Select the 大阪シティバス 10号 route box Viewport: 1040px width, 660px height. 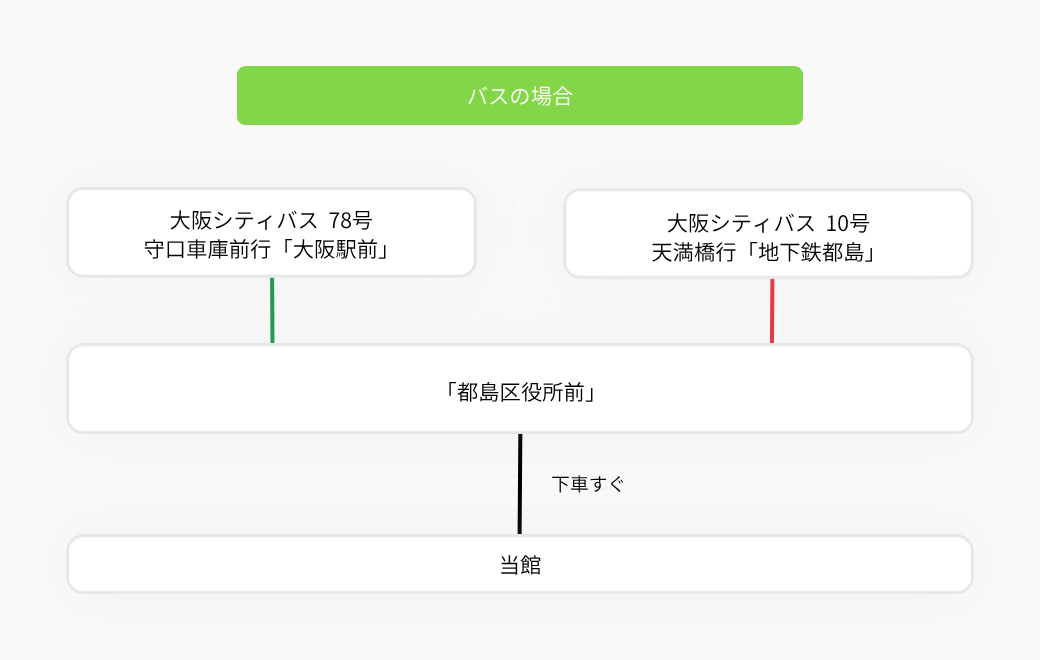(768, 233)
